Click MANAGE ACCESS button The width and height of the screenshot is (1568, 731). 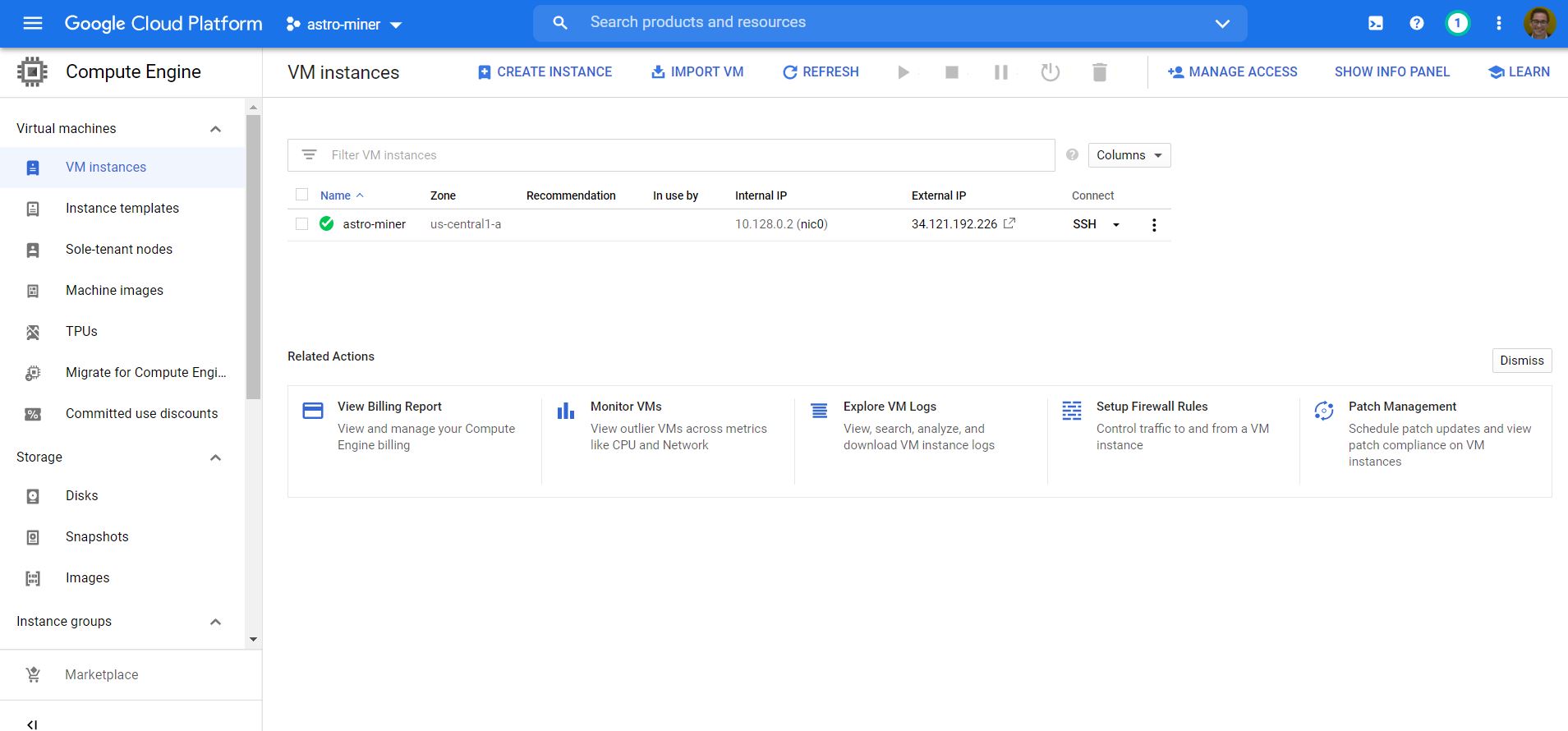pos(1232,72)
